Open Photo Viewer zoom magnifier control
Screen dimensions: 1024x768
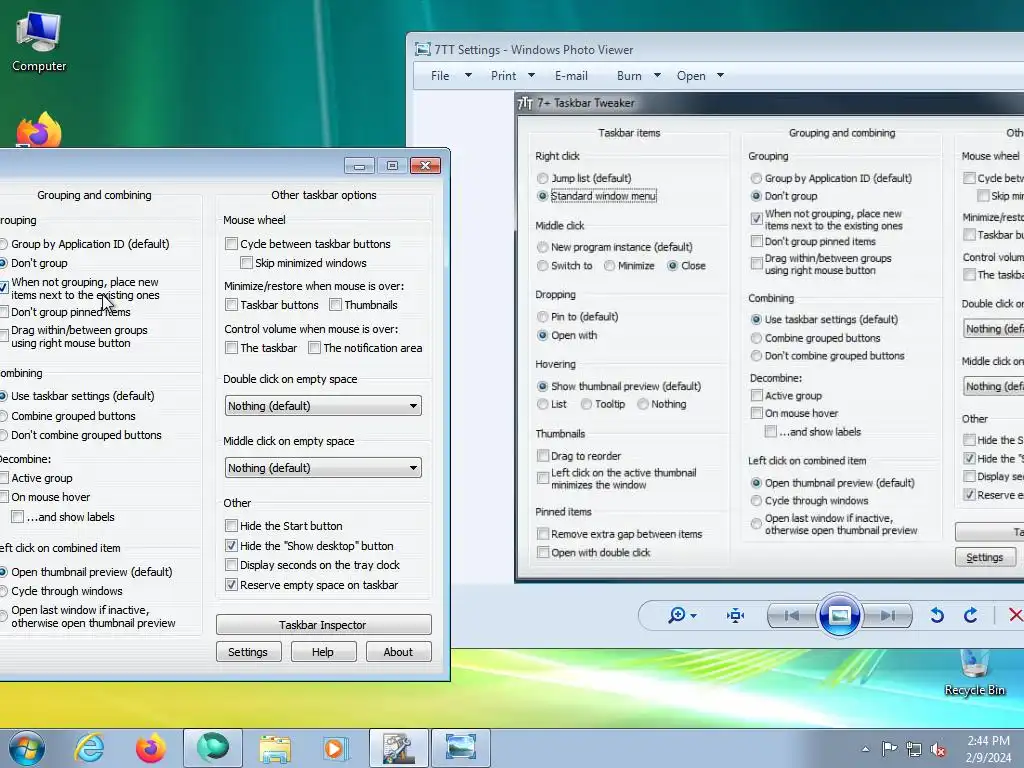coord(676,615)
